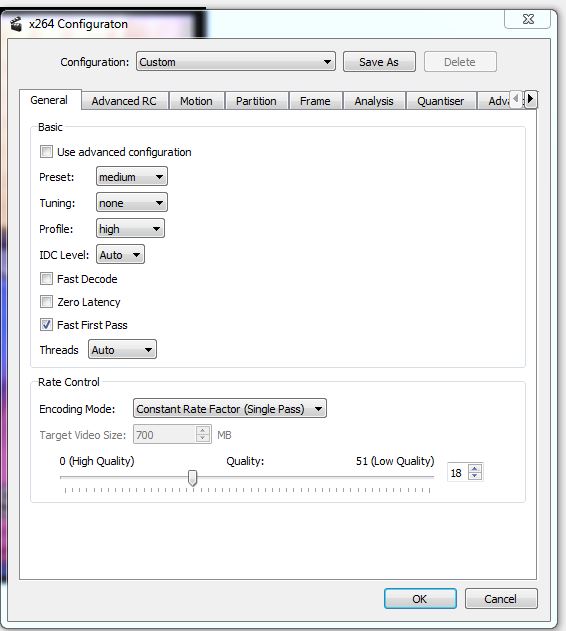The height and width of the screenshot is (631, 566).
Task: Click the Quality slider handle
Action: tap(193, 478)
